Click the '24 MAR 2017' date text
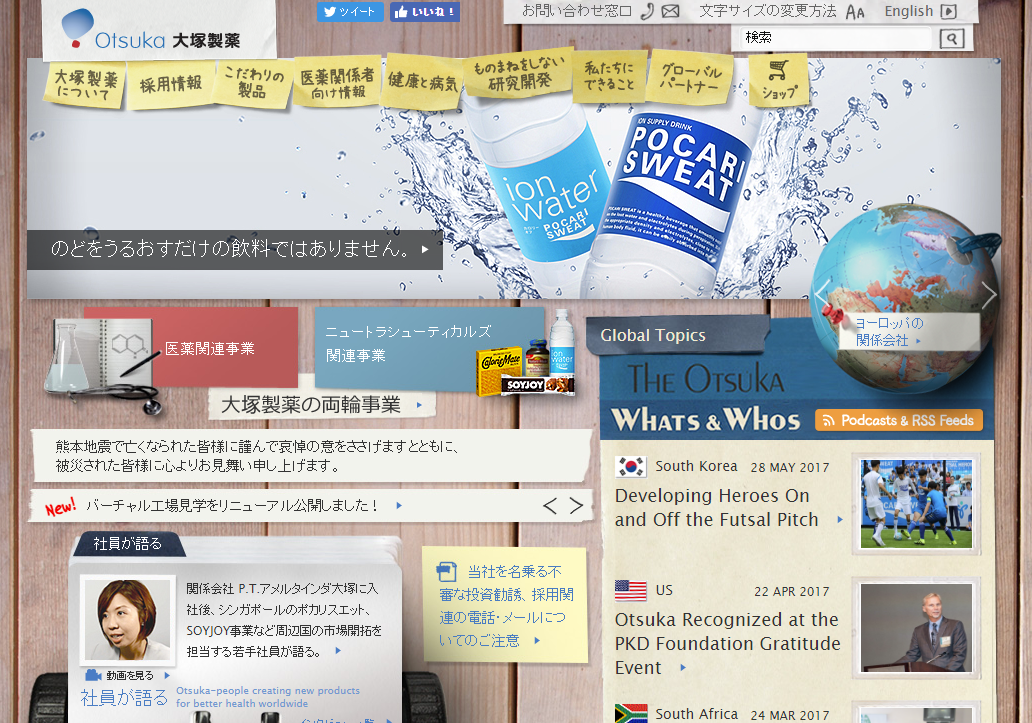Image resolution: width=1032 pixels, height=723 pixels. pos(790,715)
